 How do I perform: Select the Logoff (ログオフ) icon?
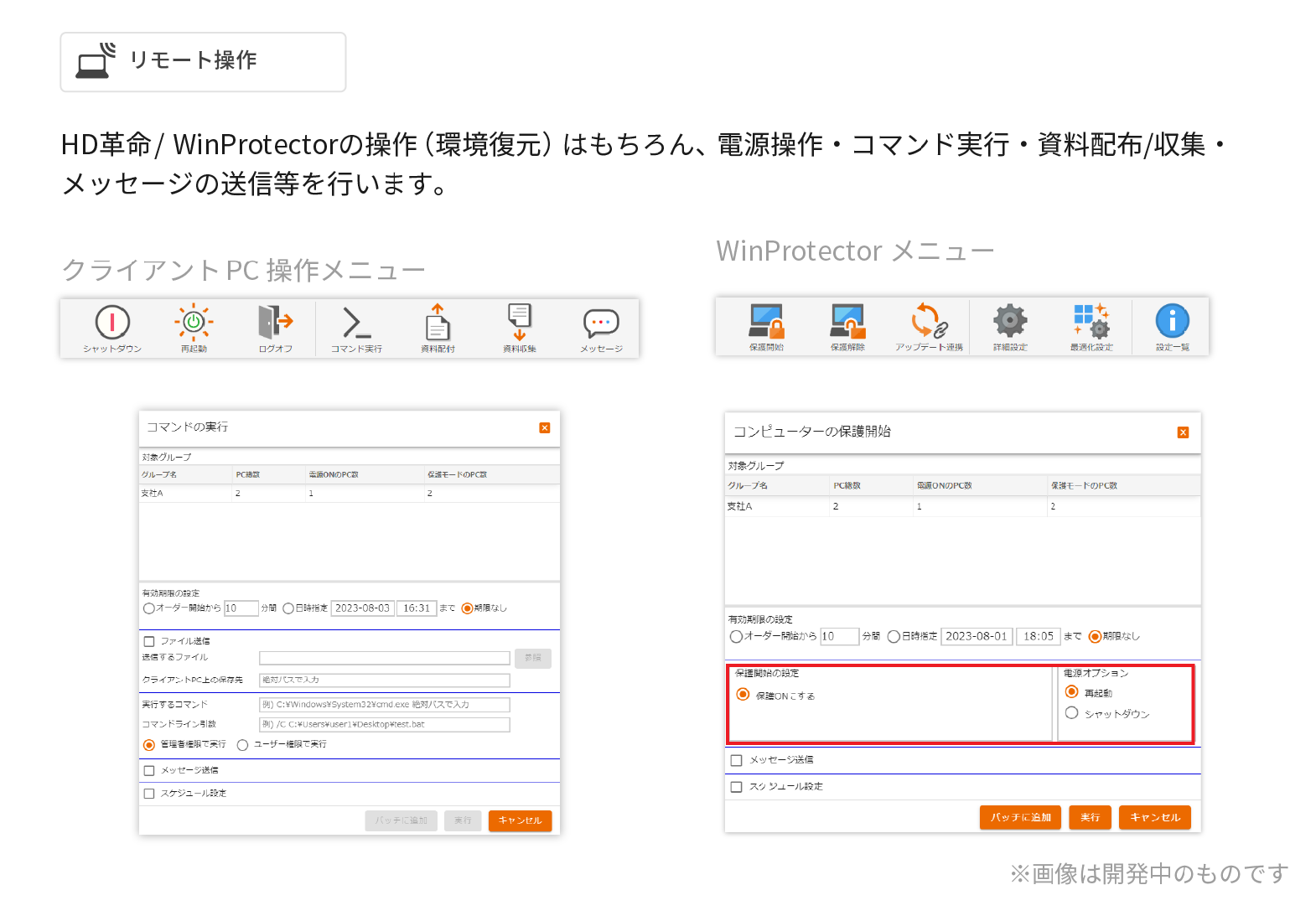(x=275, y=322)
